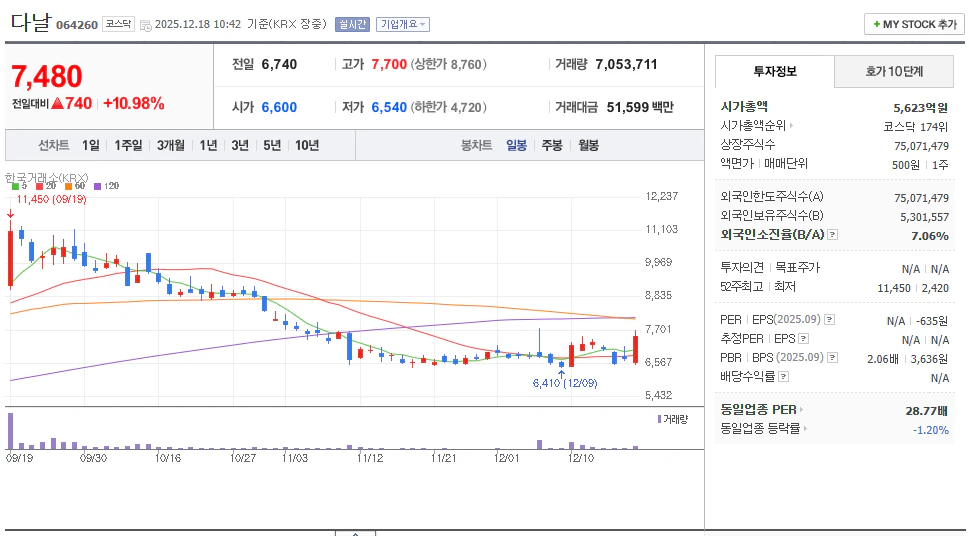Click the 거래량 value 7,053,711
This screenshot has height=536, width=969.
pos(626,64)
